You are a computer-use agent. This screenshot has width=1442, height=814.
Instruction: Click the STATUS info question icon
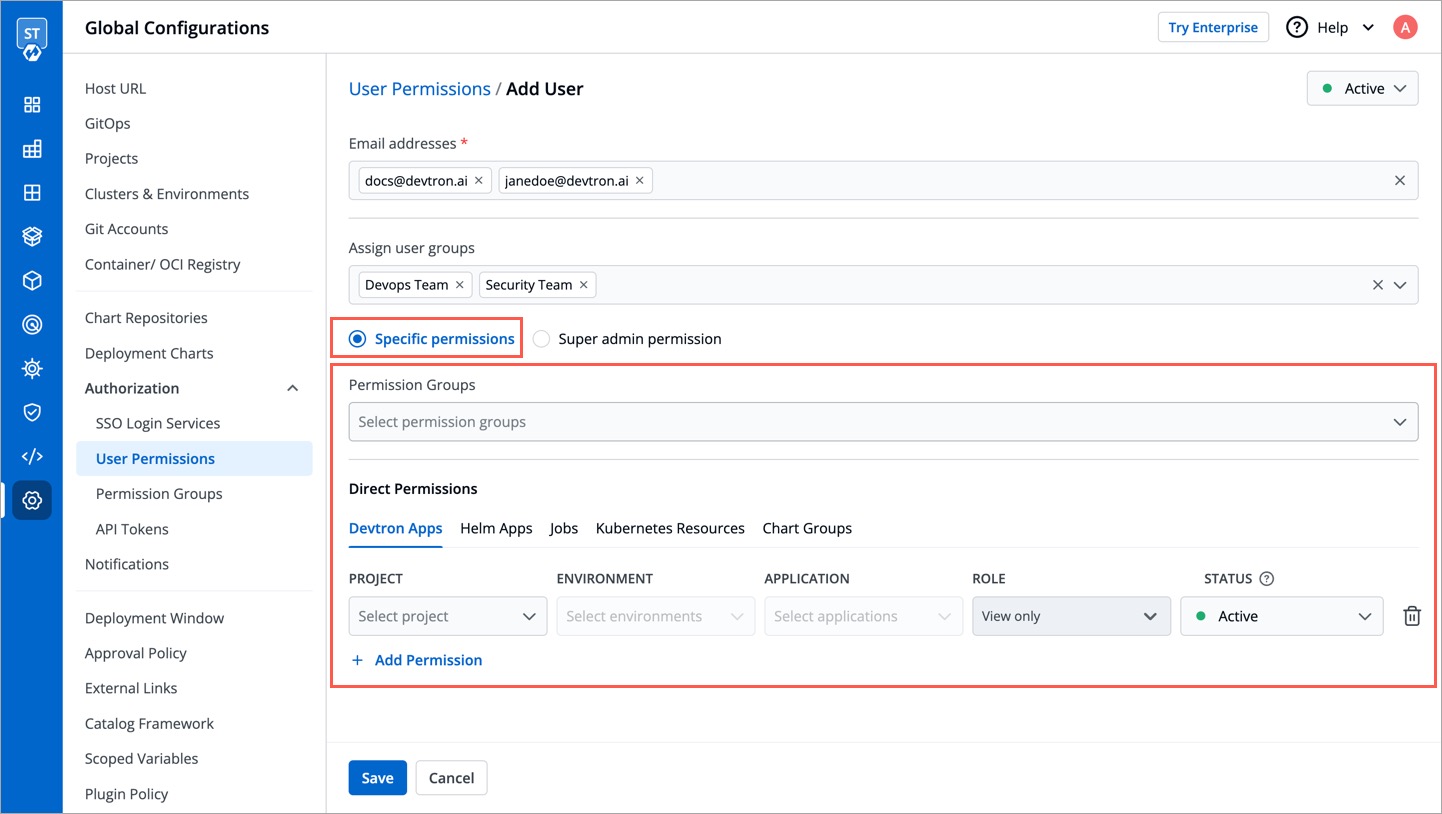point(1267,579)
